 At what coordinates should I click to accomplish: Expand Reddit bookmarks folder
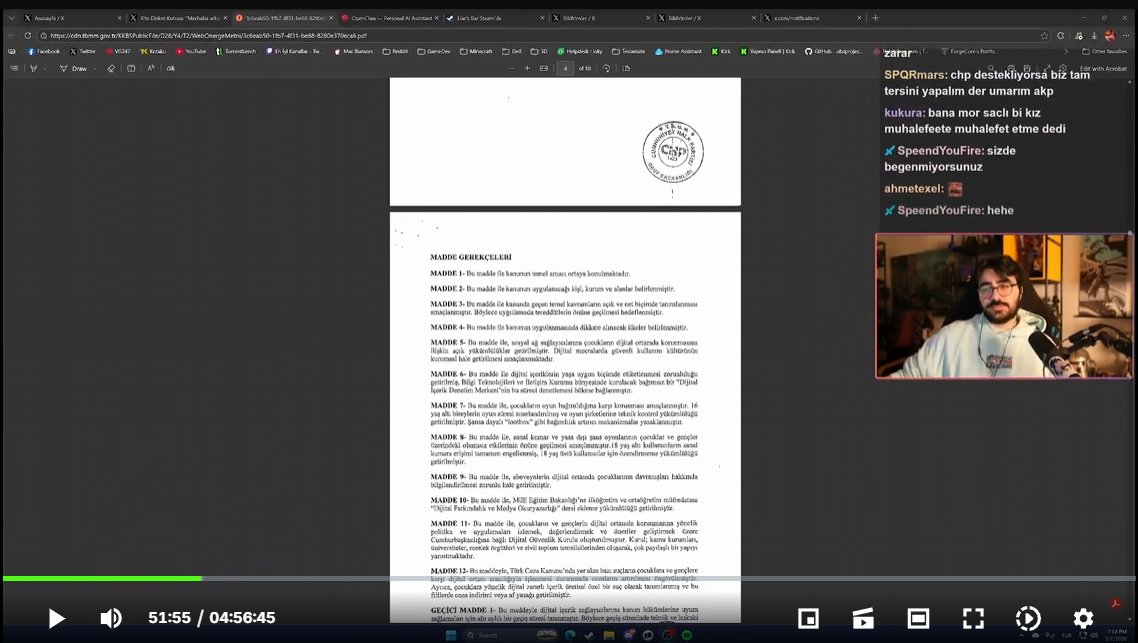click(395, 52)
